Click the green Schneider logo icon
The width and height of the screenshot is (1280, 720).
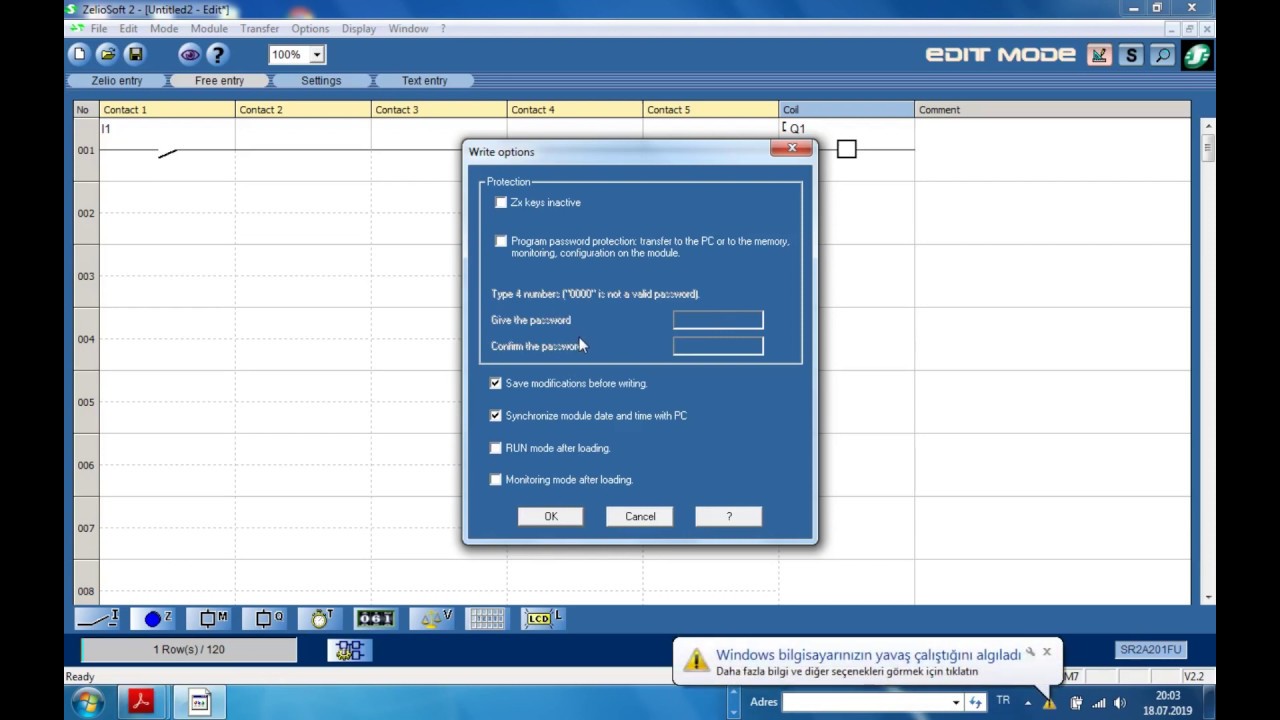(x=1196, y=55)
